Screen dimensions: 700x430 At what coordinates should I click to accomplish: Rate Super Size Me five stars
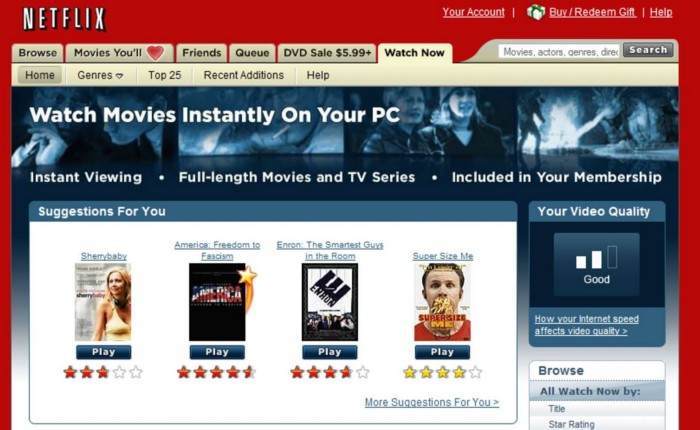tap(476, 372)
